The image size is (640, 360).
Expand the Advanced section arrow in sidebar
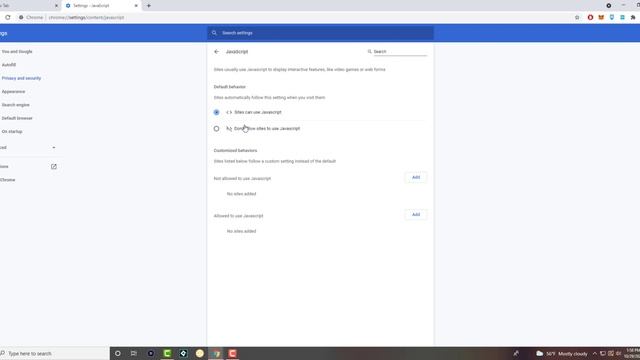(53, 148)
